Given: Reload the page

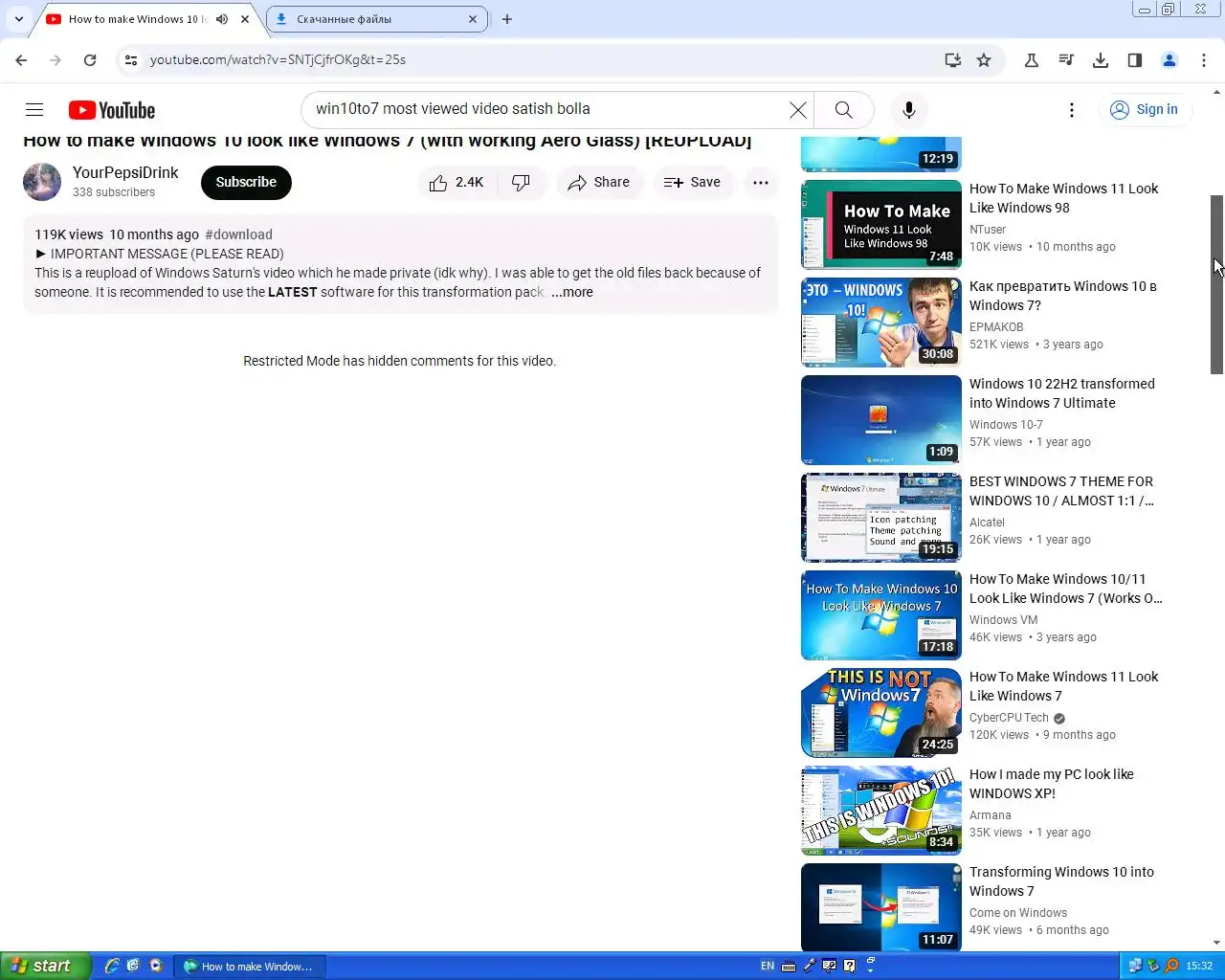Looking at the screenshot, I should tap(90, 59).
